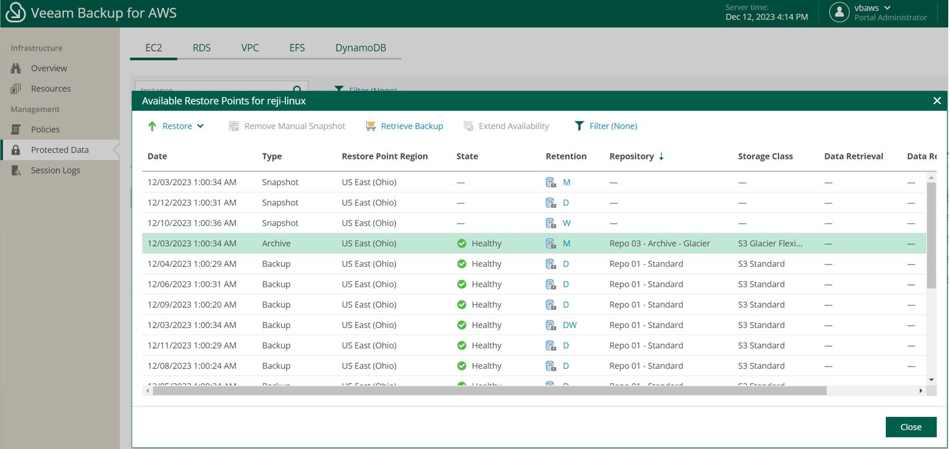Select the 12/09/2023 1:00:20 AM backup row
Viewport: 950px width, 449px height.
coord(534,305)
